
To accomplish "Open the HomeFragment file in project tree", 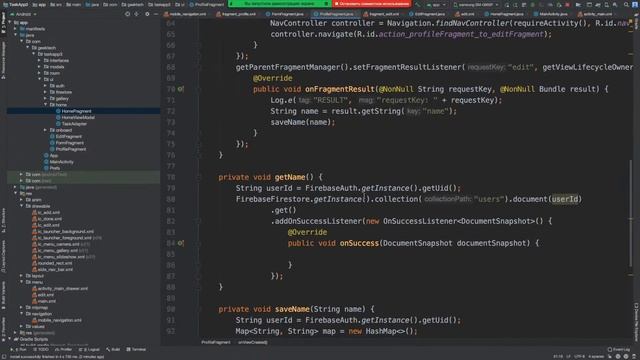I will [76, 111].
